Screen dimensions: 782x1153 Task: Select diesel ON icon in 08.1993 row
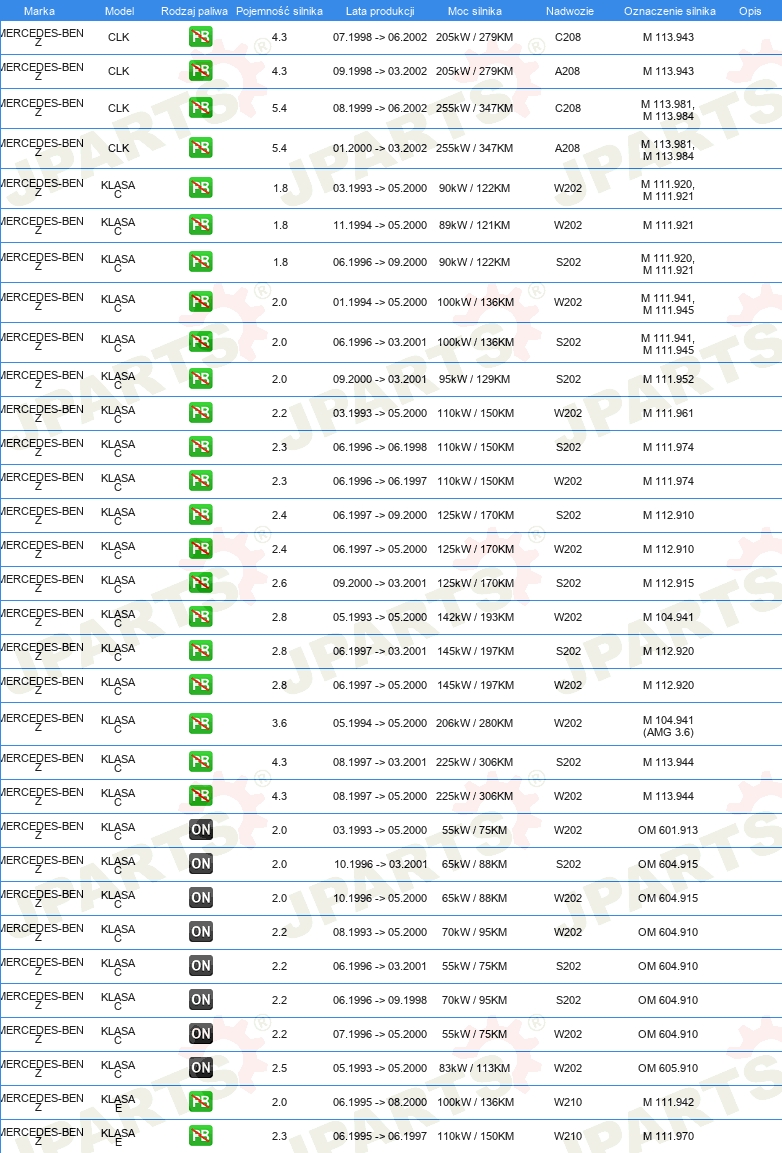click(200, 931)
